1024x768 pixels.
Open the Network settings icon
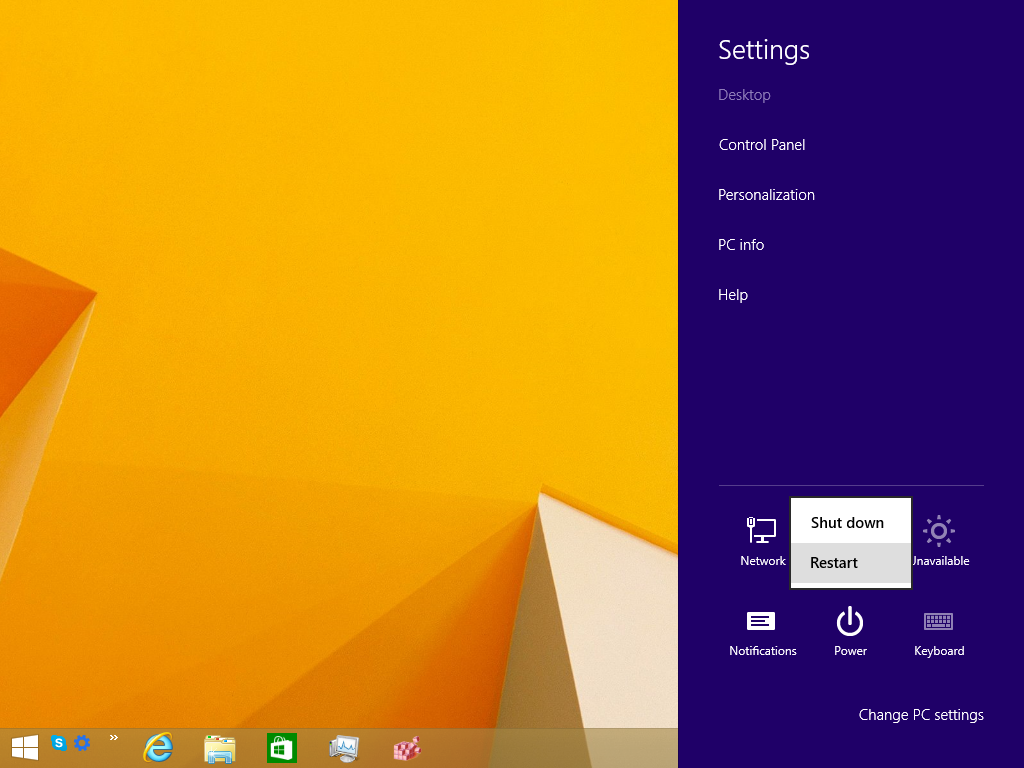(762, 541)
